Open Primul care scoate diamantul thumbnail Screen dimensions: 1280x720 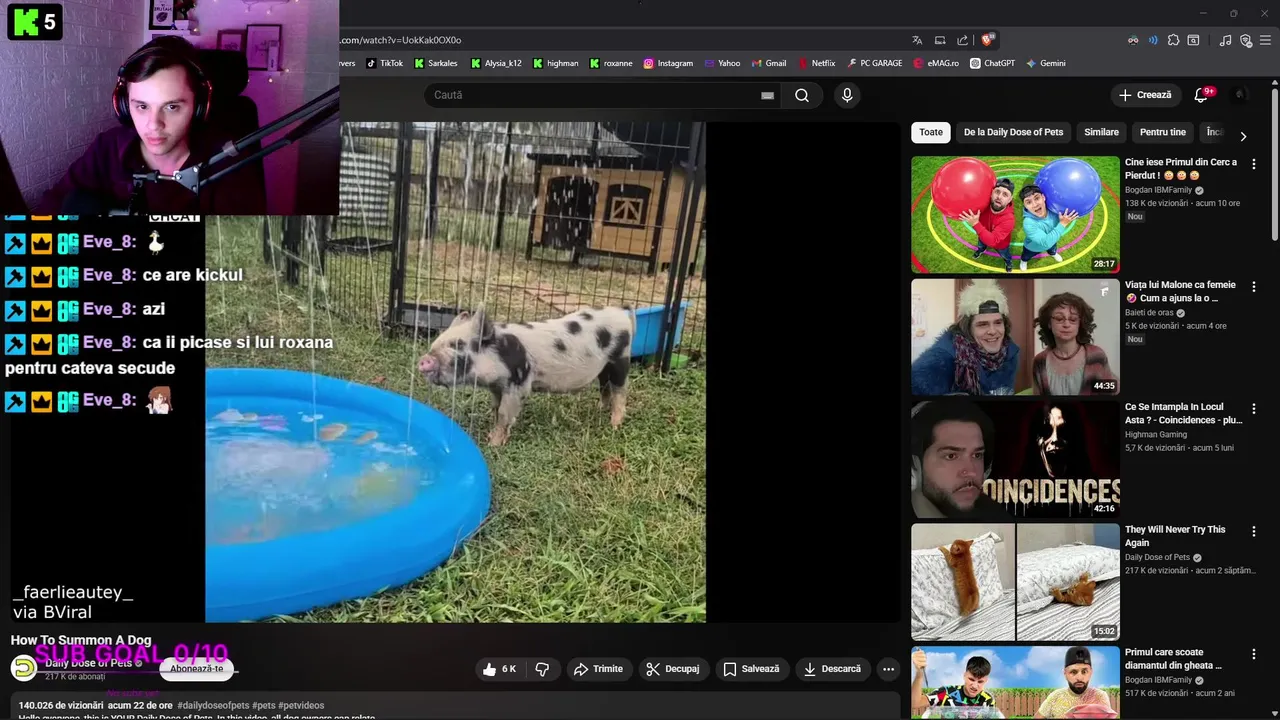tap(1015, 683)
